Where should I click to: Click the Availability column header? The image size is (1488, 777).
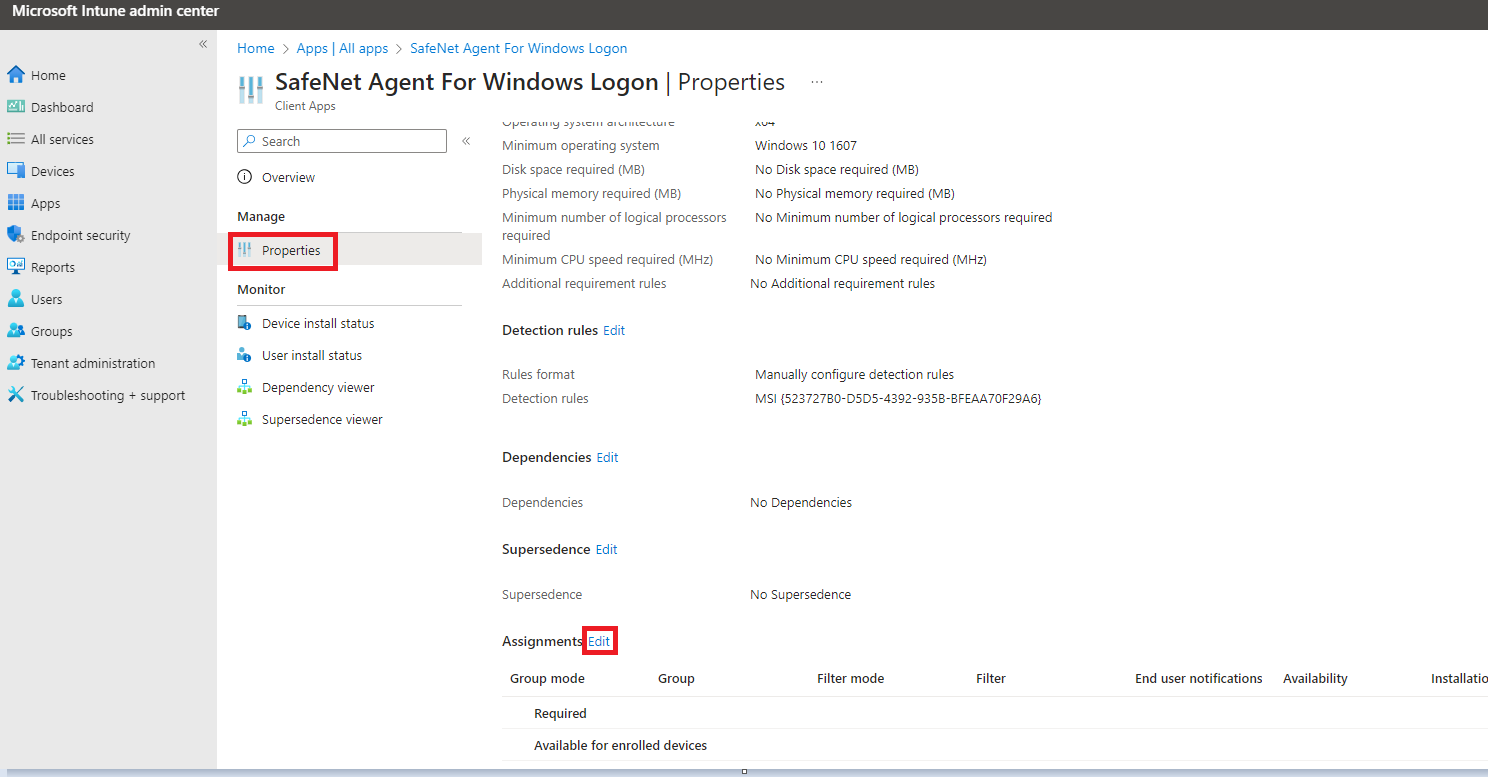tap(1315, 678)
